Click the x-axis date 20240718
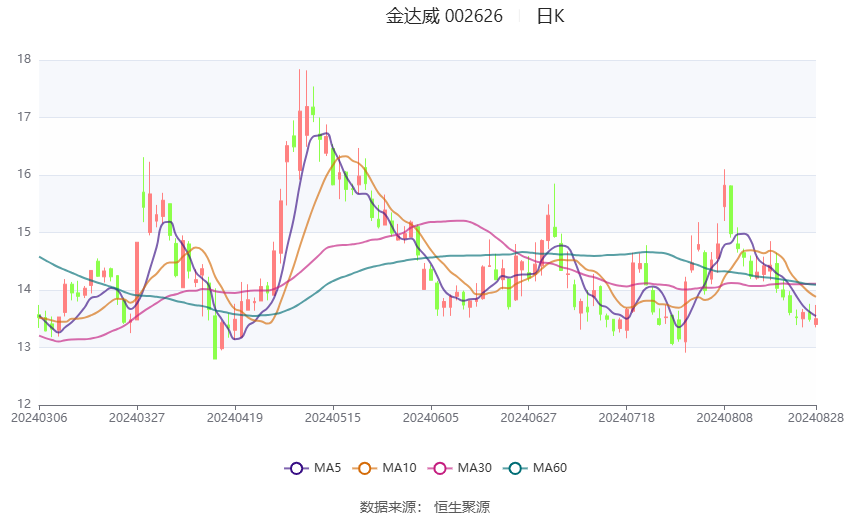The height and width of the screenshot is (517, 850). (x=627, y=418)
